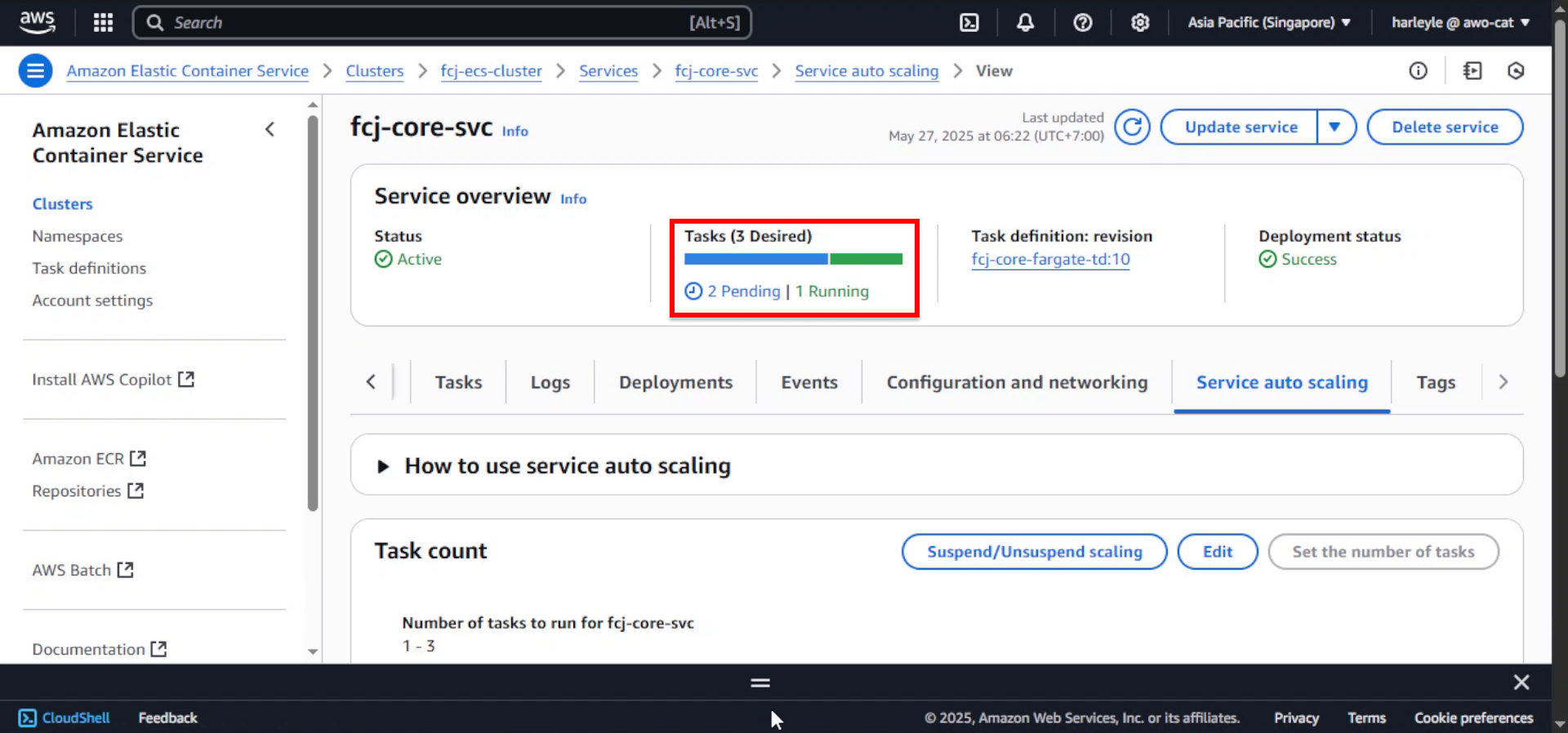Click the sidebar scroll up arrow

point(313,104)
